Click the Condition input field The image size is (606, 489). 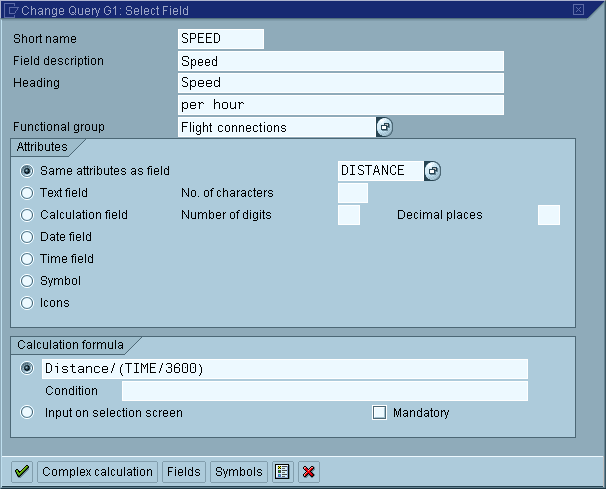324,391
